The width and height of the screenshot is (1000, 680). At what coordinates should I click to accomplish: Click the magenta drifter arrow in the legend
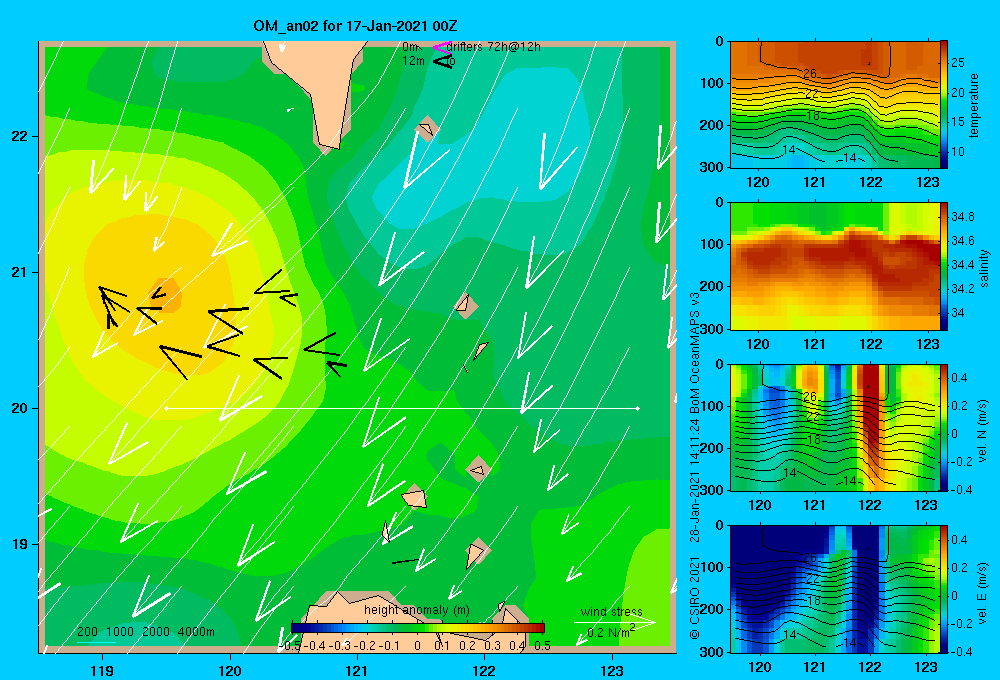[442, 47]
